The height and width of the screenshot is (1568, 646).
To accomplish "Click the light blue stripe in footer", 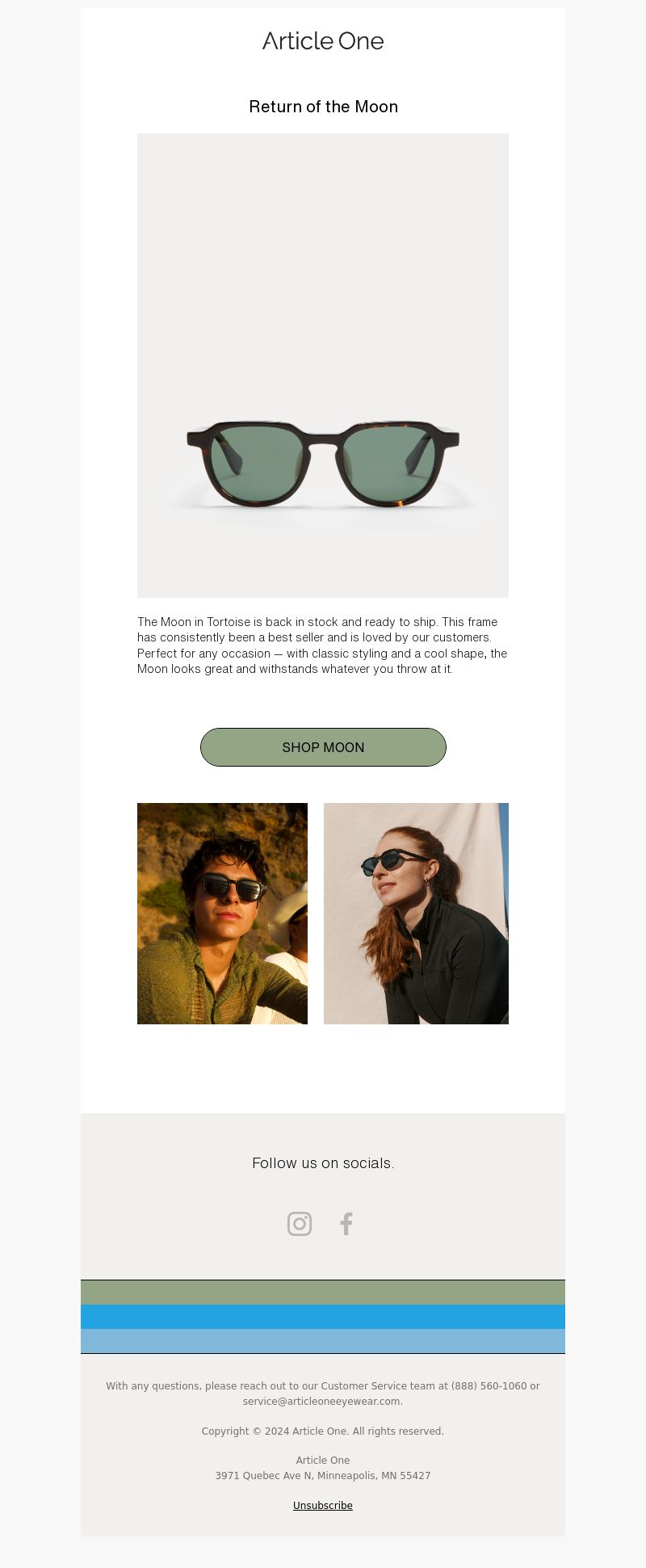I will pyautogui.click(x=323, y=1341).
